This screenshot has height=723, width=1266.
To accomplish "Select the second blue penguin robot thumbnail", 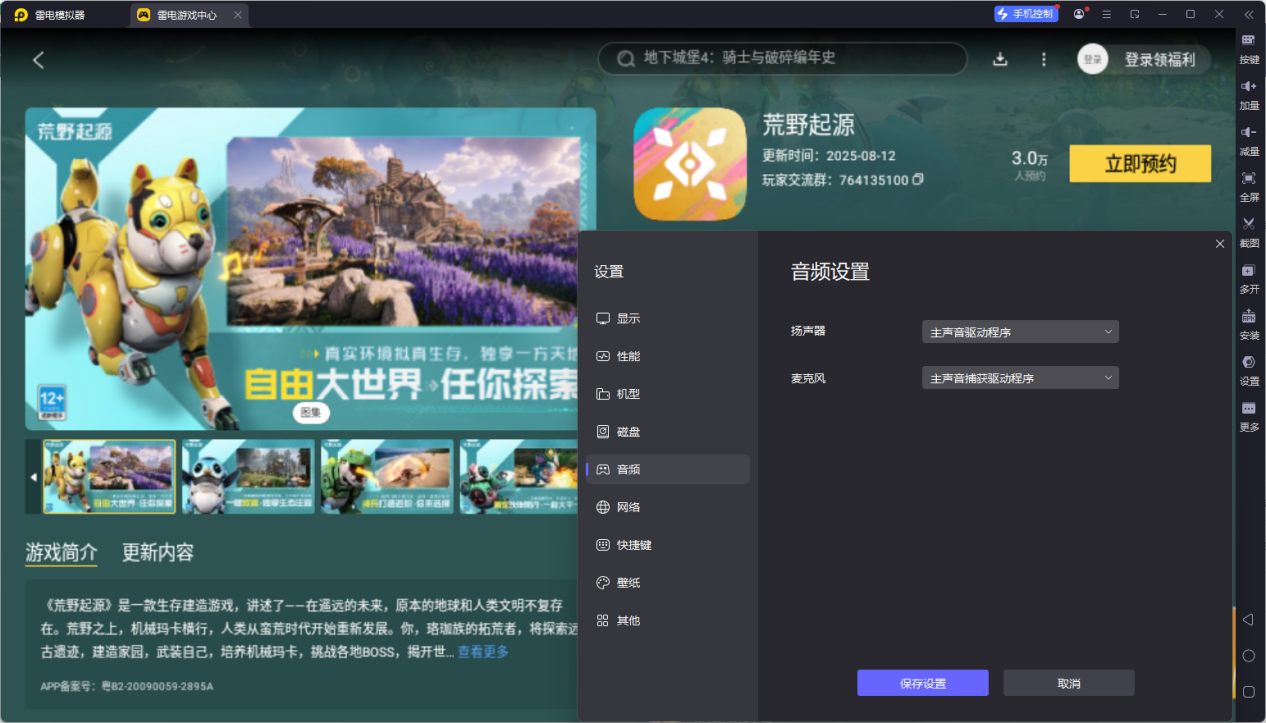I will [248, 477].
